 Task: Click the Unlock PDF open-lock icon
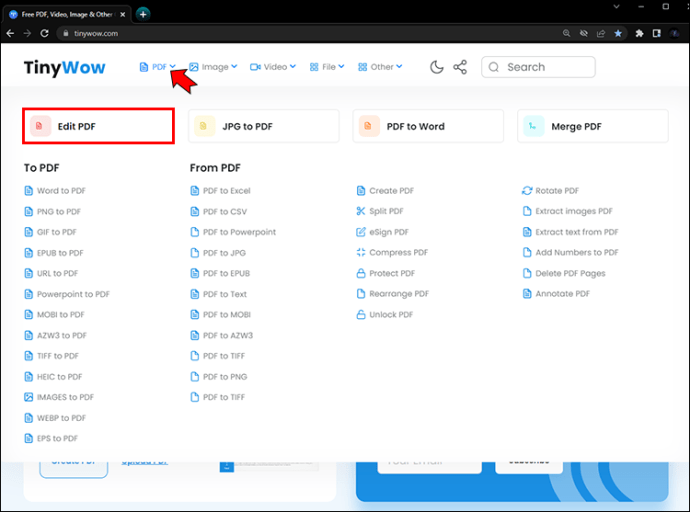point(361,315)
